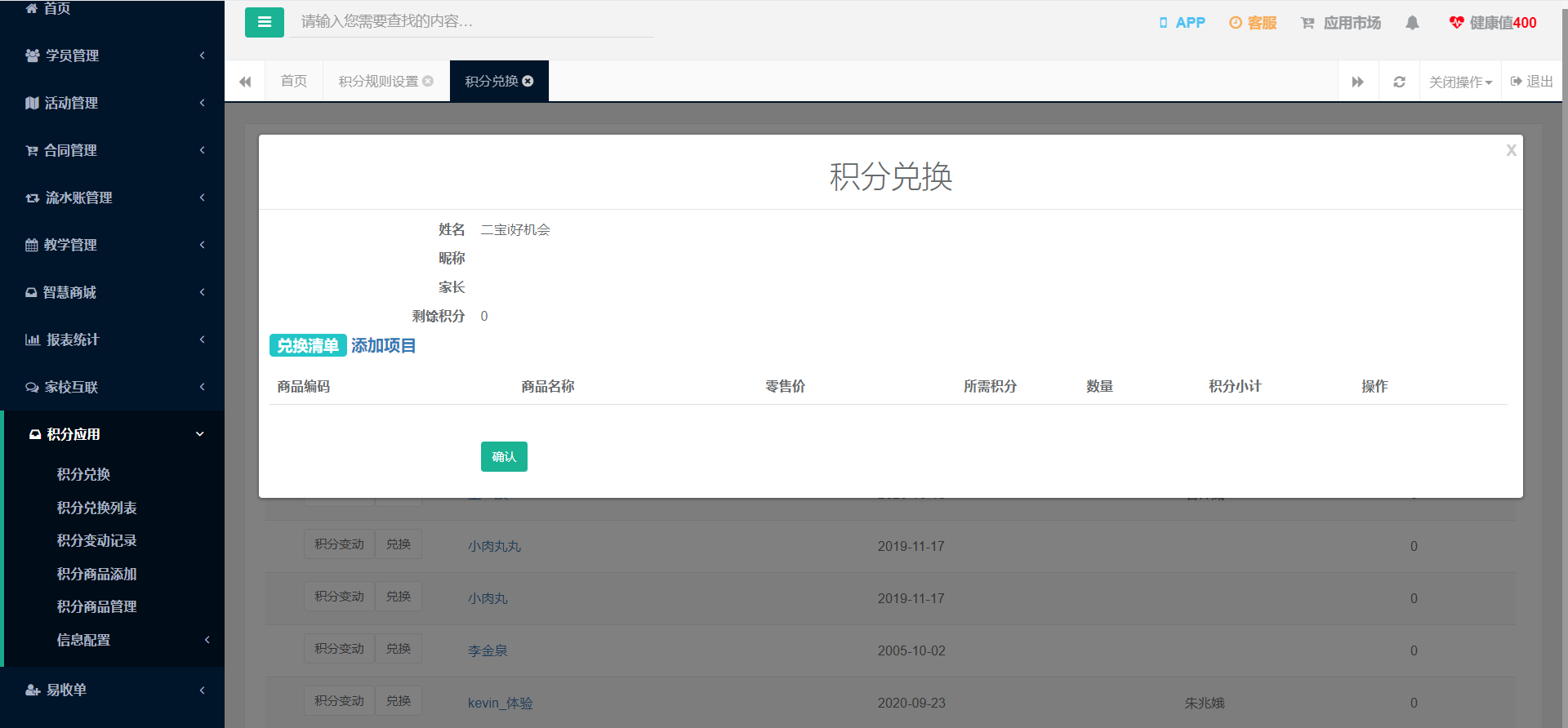Expand 家校互联 sidebar menu

click(113, 387)
